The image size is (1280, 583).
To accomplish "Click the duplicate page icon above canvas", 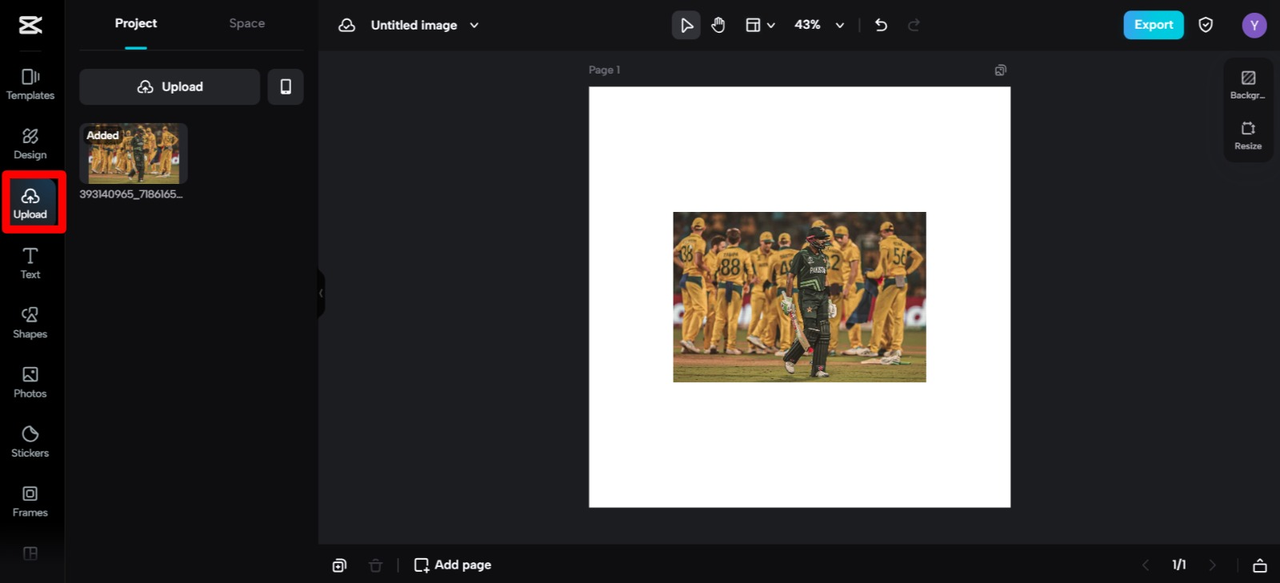I will pos(1001,70).
